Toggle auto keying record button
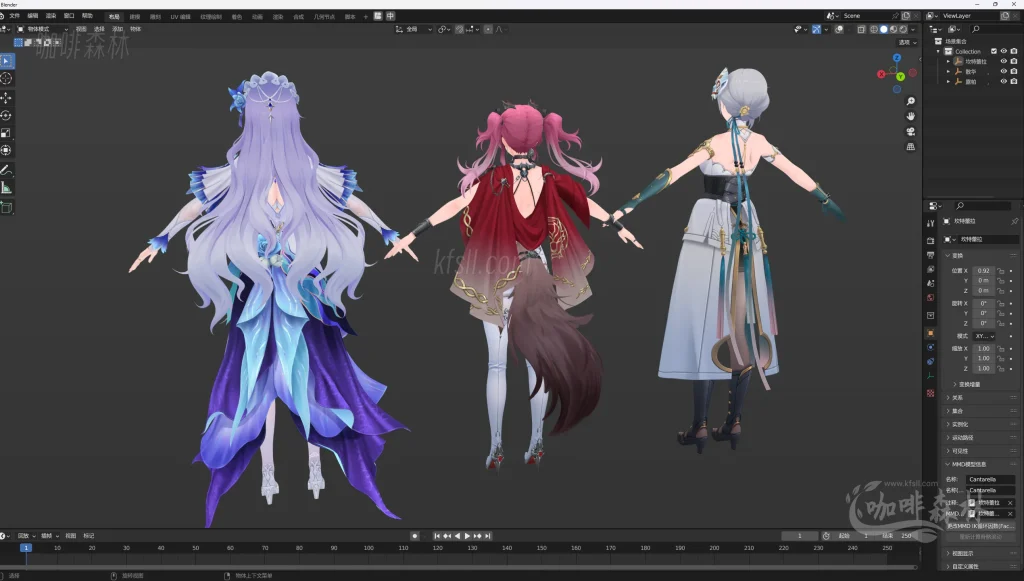This screenshot has height=581, width=1024. click(415, 536)
